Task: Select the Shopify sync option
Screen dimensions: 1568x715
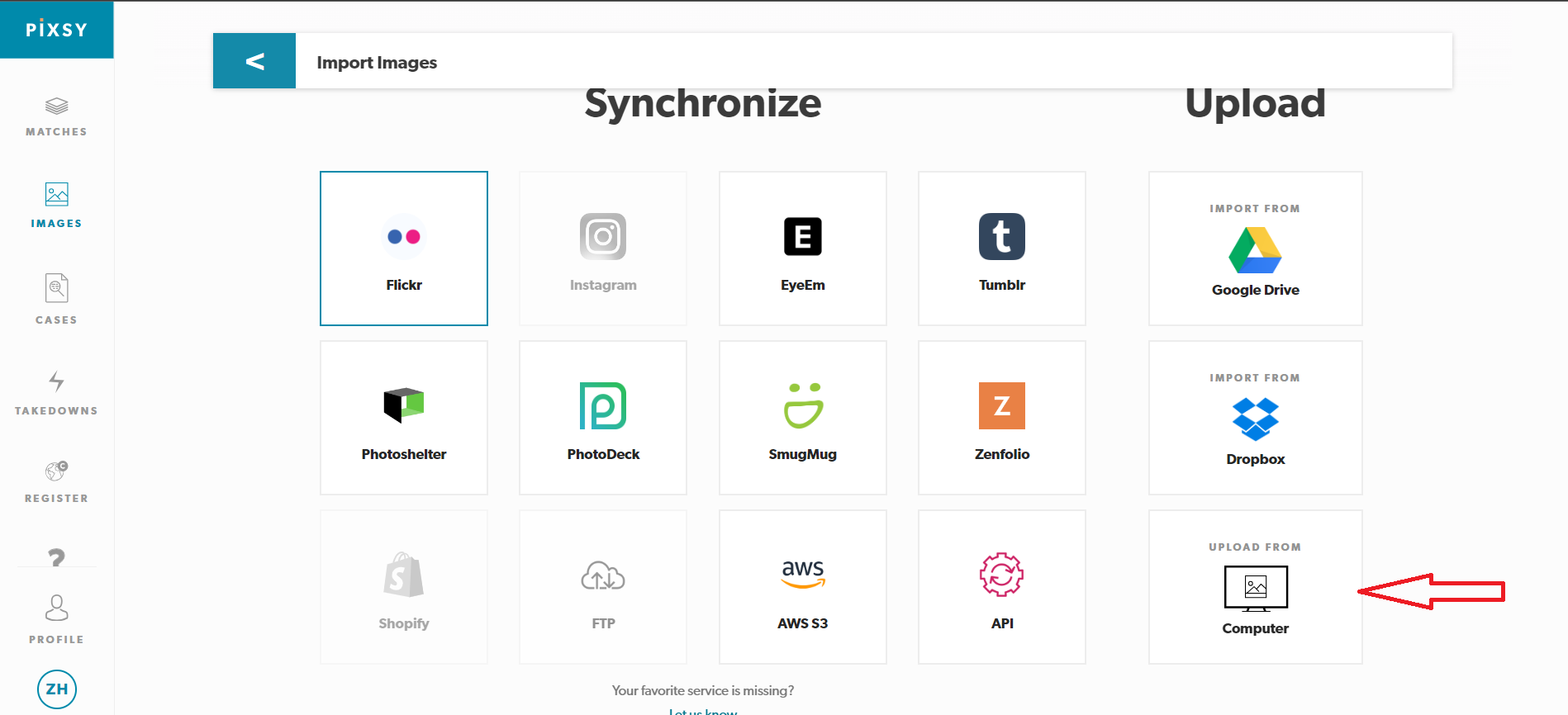Action: tap(404, 587)
